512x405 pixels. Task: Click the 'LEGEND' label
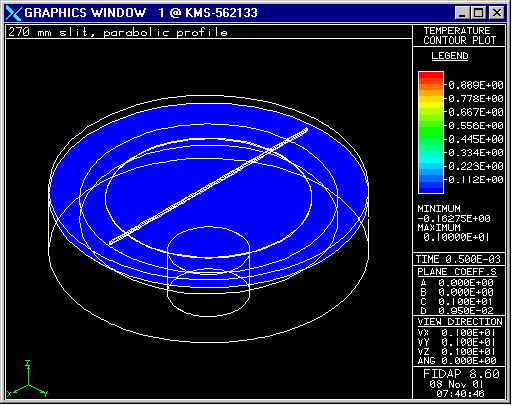(450, 56)
